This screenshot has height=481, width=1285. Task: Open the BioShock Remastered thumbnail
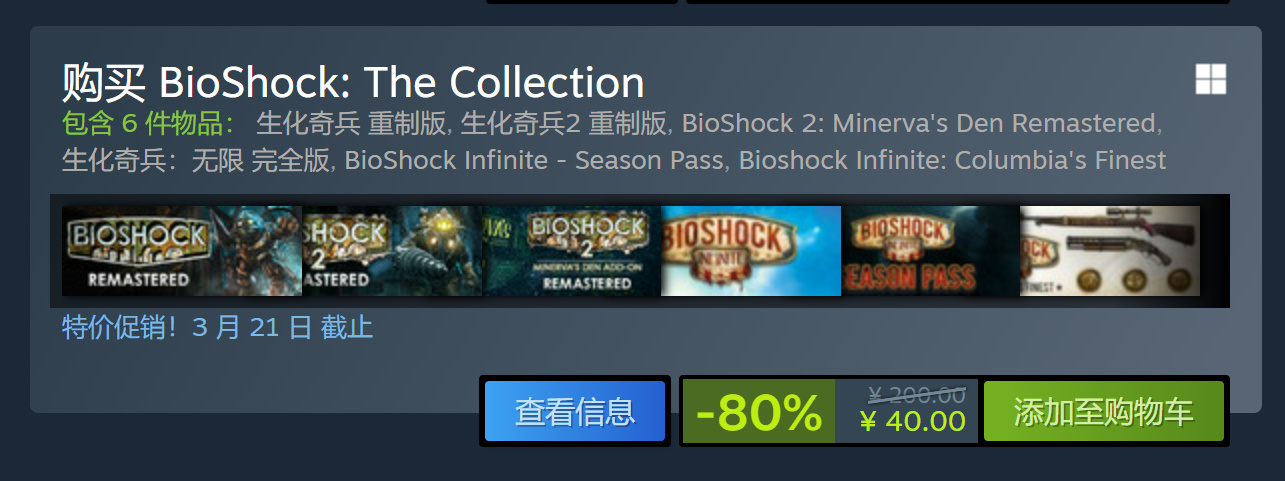[182, 251]
